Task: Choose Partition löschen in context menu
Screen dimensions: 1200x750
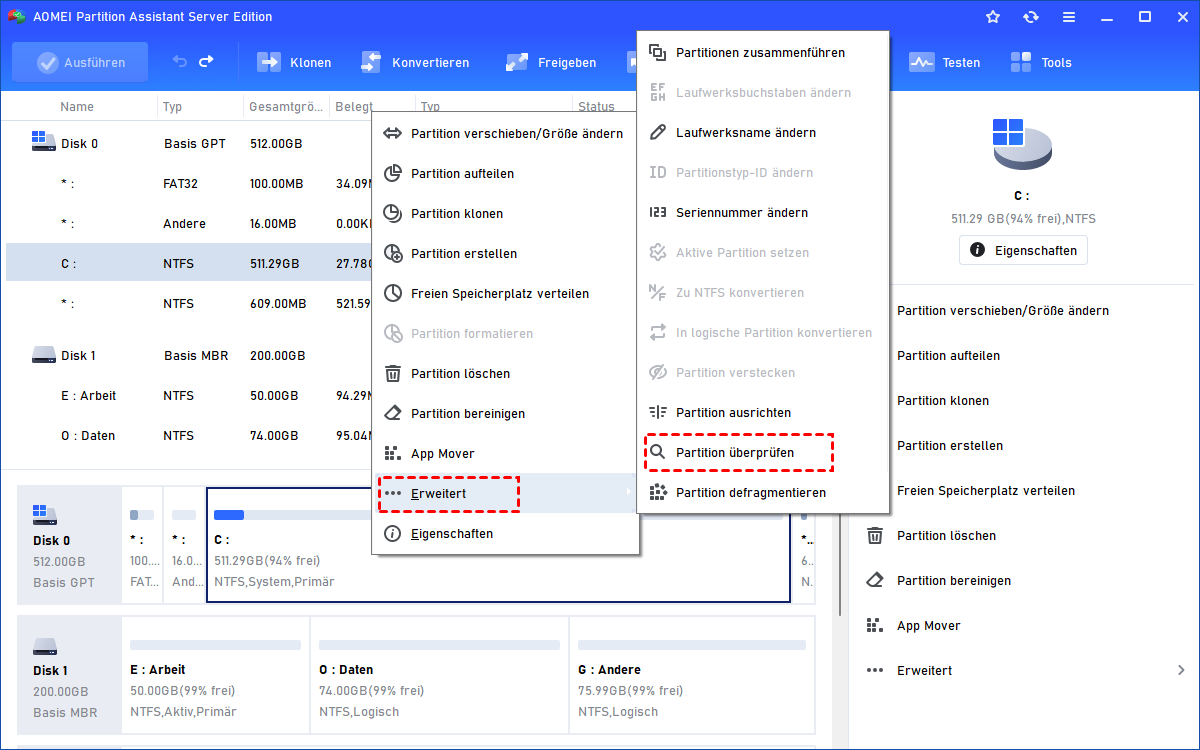Action: 505,373
